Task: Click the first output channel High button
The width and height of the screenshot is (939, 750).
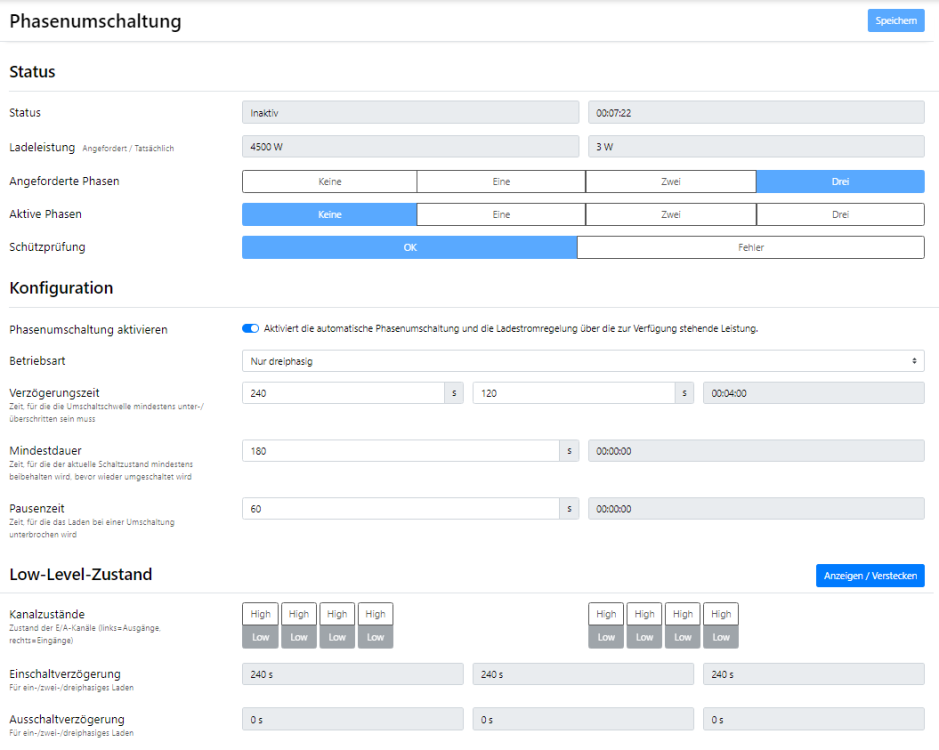Action: (x=260, y=614)
